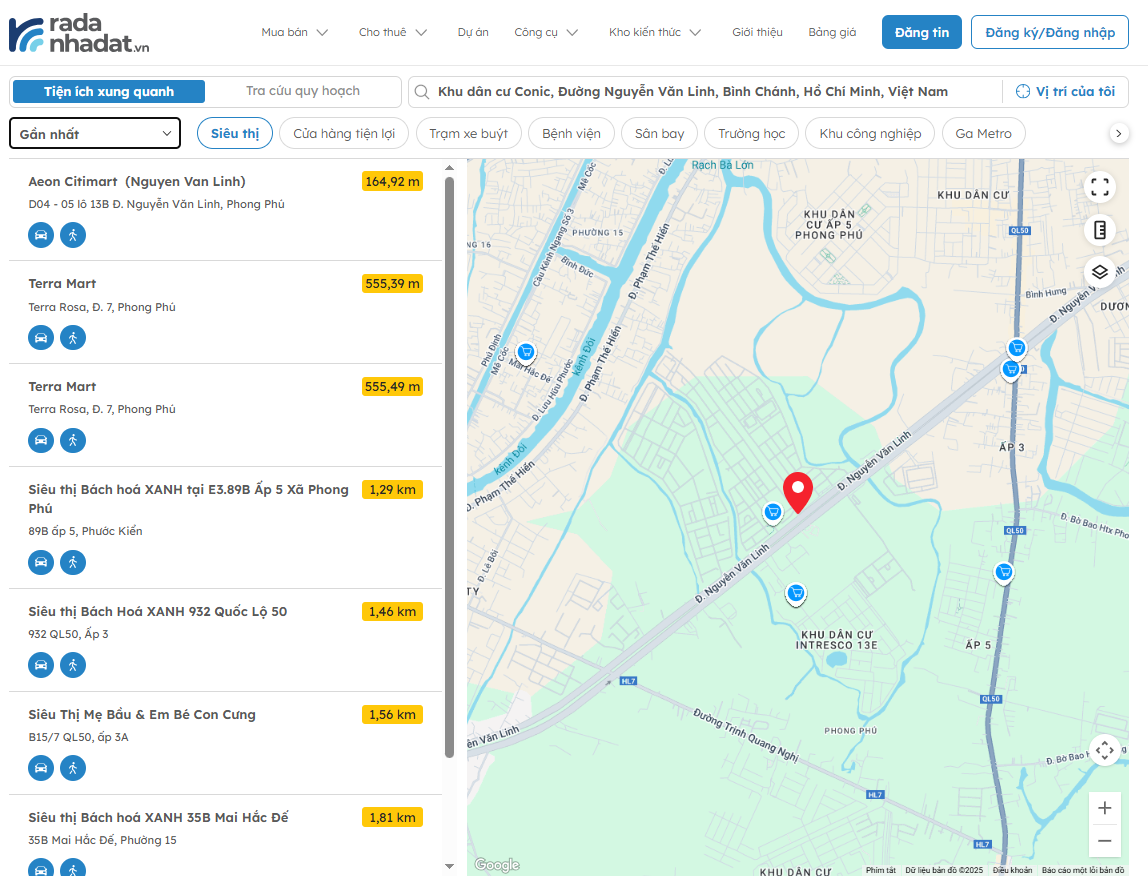This screenshot has height=890, width=1148.
Task: Show walking route to Mẹ Bầu & Em Bé Con Cưng
Action: [72, 768]
